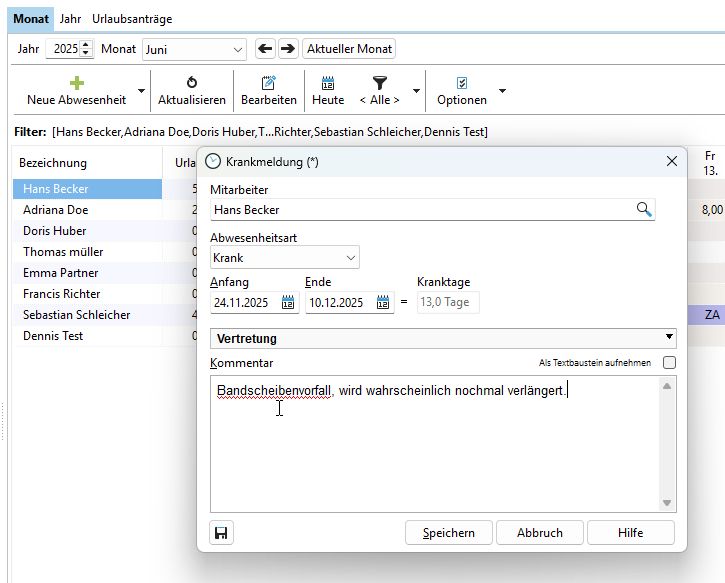Click the green plus Neue Abwesenheit icon

click(76, 83)
